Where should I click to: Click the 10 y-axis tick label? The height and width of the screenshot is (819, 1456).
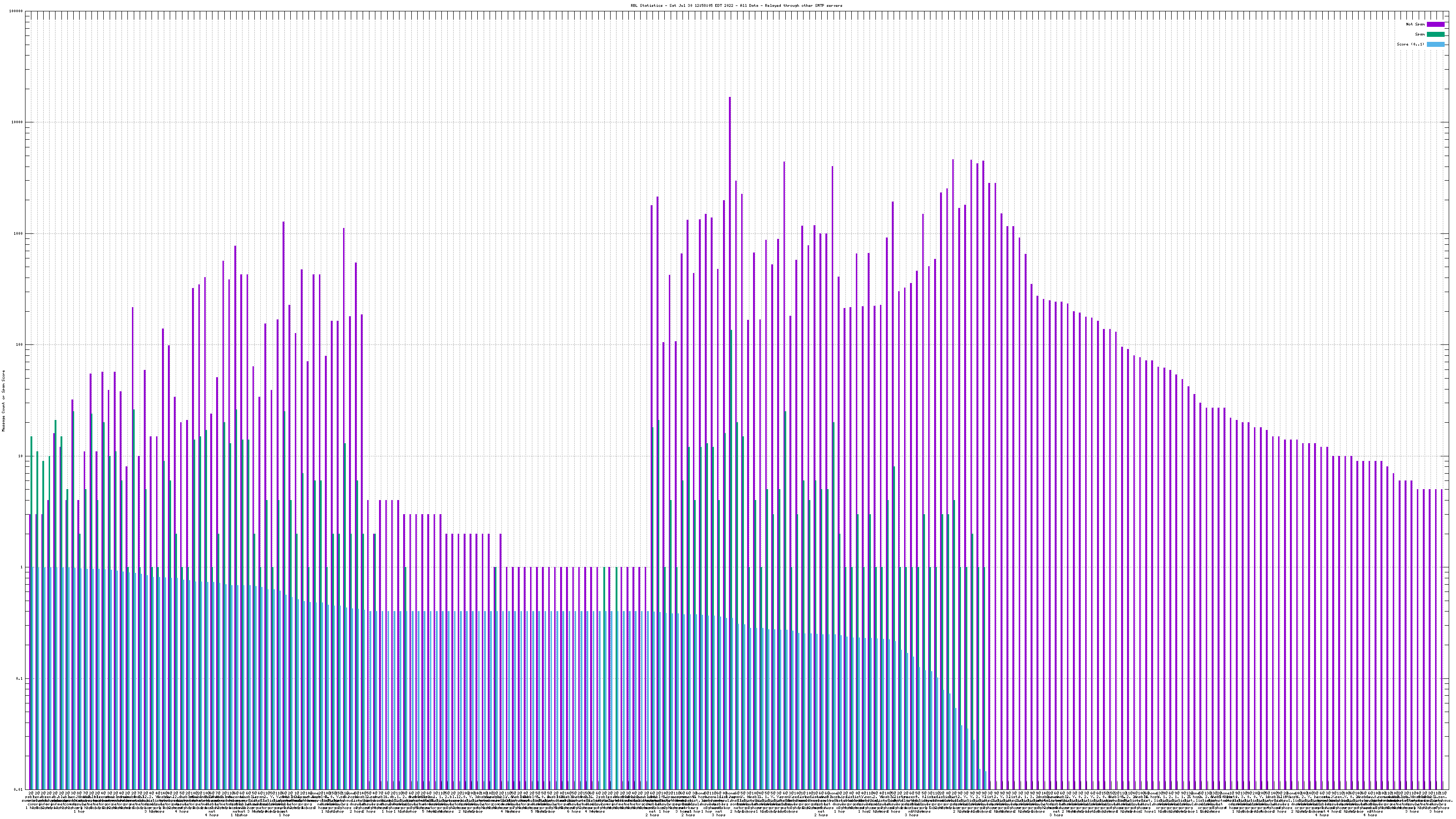(21, 456)
